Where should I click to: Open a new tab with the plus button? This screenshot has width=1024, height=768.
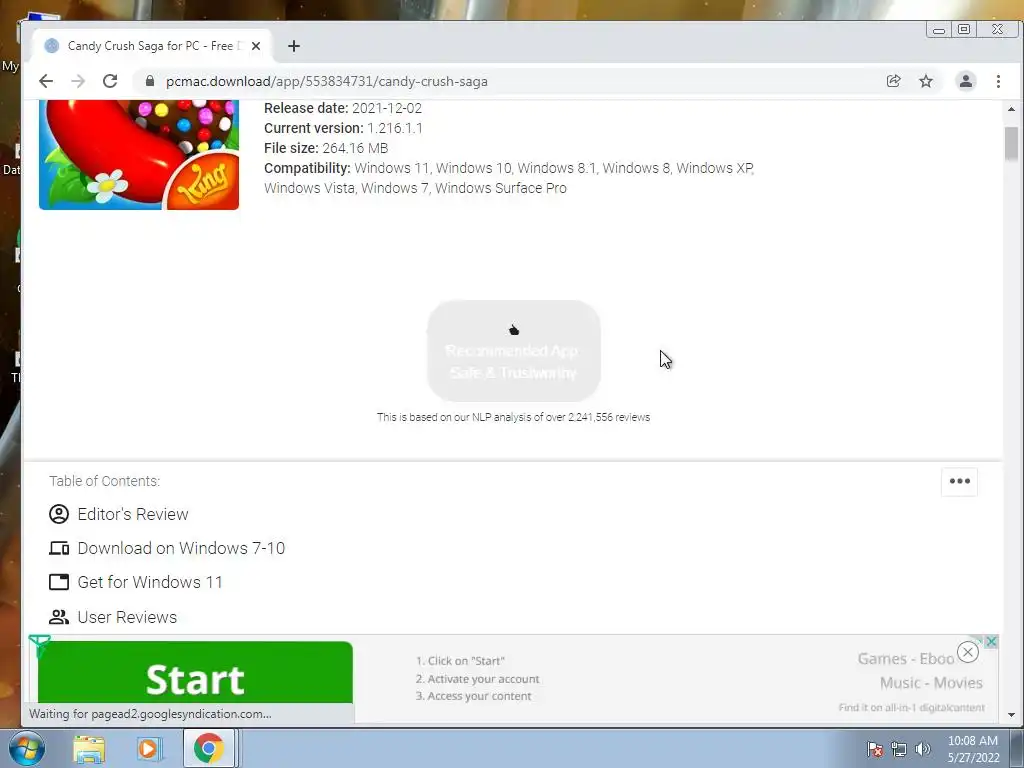click(x=294, y=46)
